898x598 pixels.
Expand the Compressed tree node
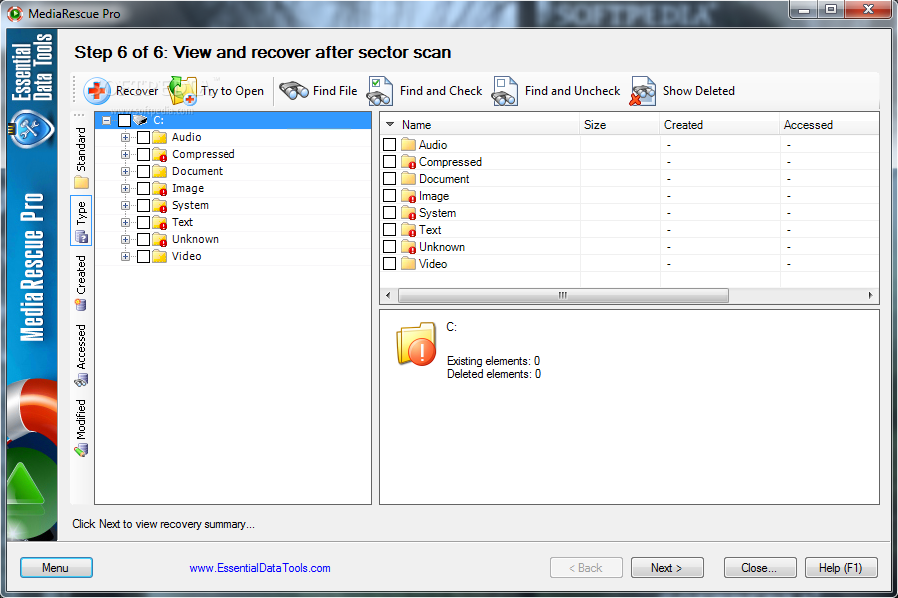pyautogui.click(x=125, y=155)
